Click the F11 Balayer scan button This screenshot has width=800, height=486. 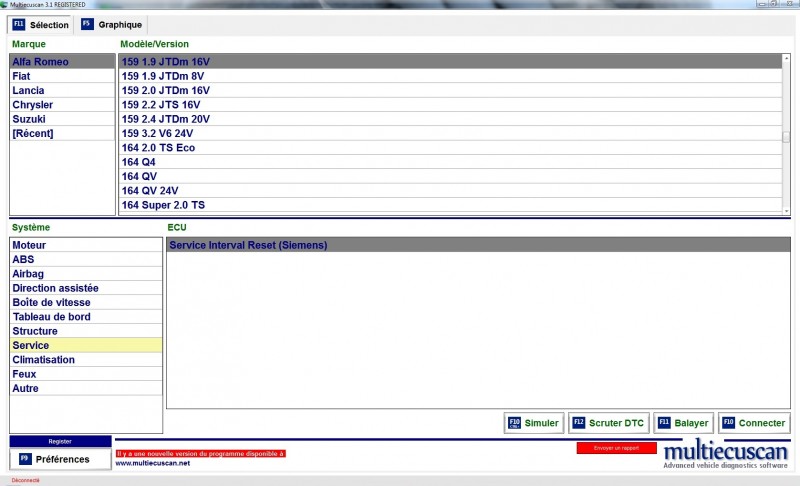tap(684, 423)
